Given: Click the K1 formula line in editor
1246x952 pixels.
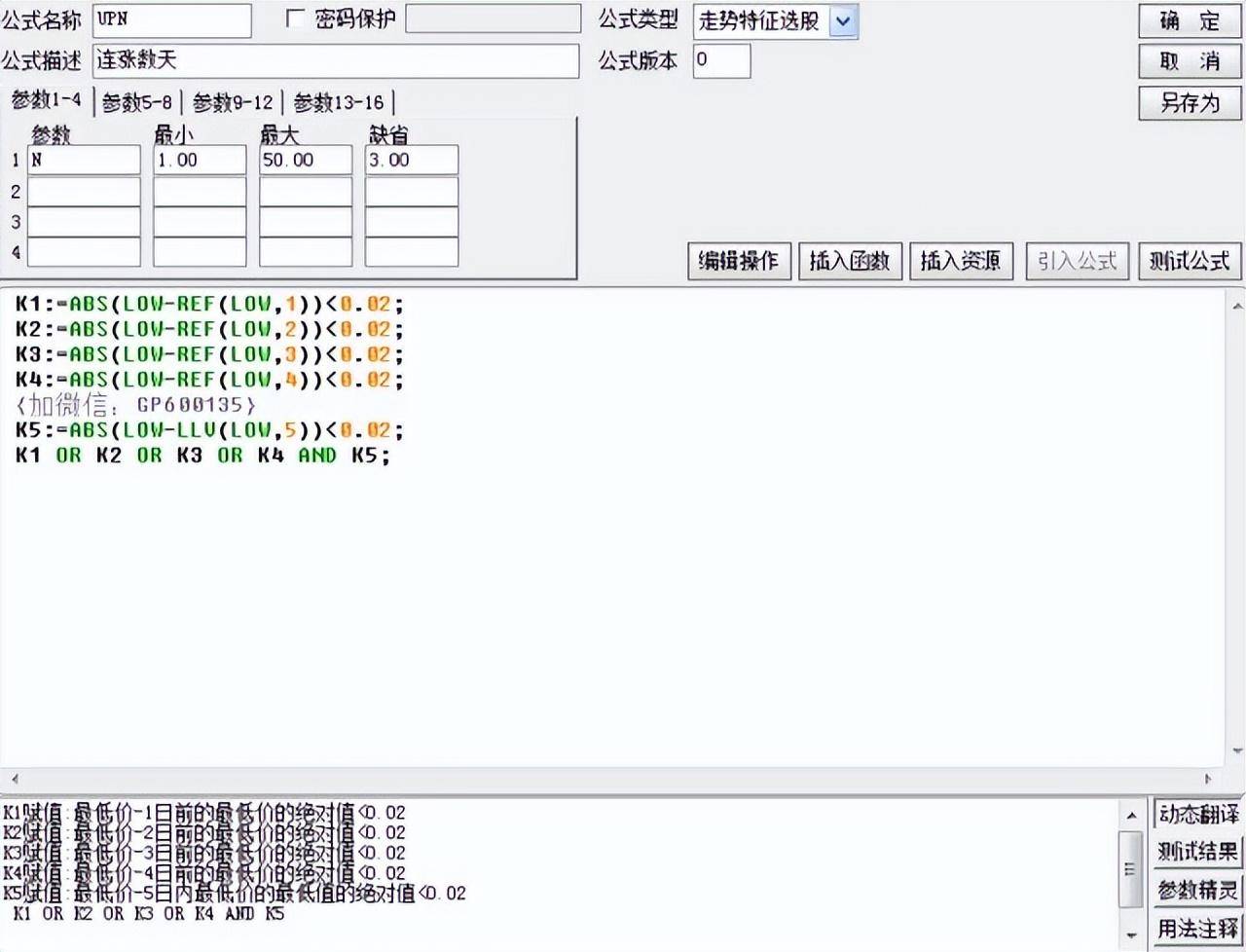Looking at the screenshot, I should coord(208,304).
